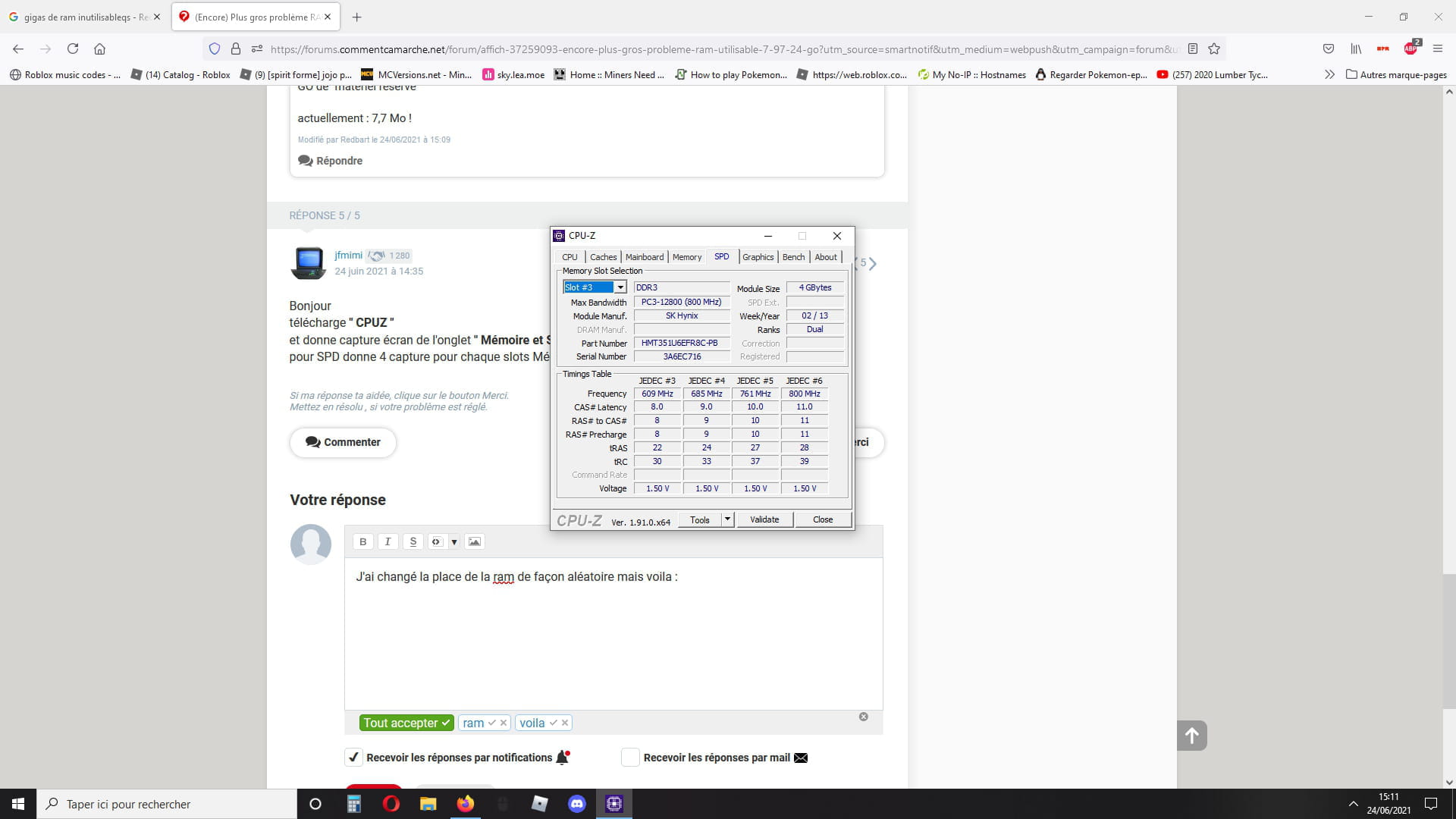Toggle Recevoir les réponses par notifications checkbox

pyautogui.click(x=353, y=757)
